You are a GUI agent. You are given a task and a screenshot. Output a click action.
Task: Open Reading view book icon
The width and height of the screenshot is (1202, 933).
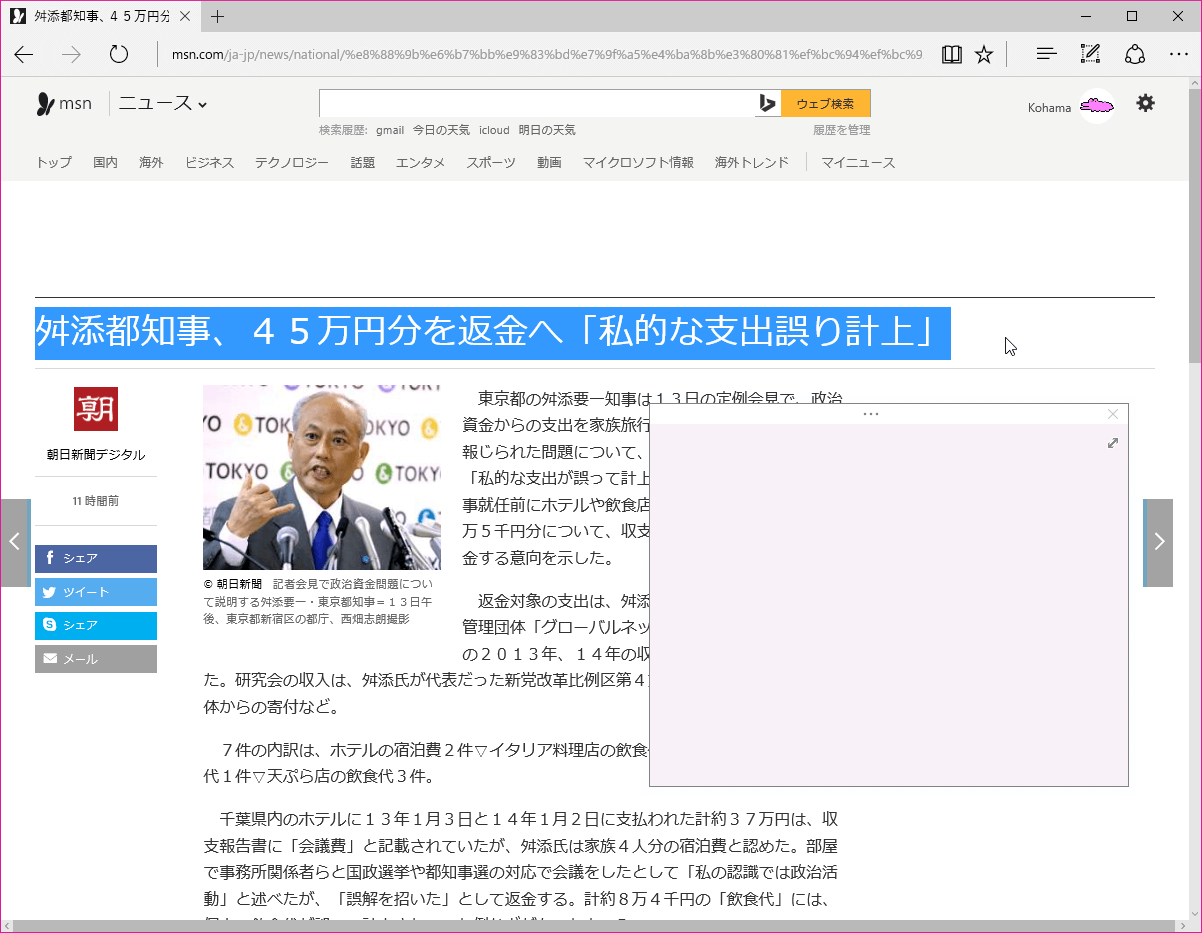pos(952,54)
